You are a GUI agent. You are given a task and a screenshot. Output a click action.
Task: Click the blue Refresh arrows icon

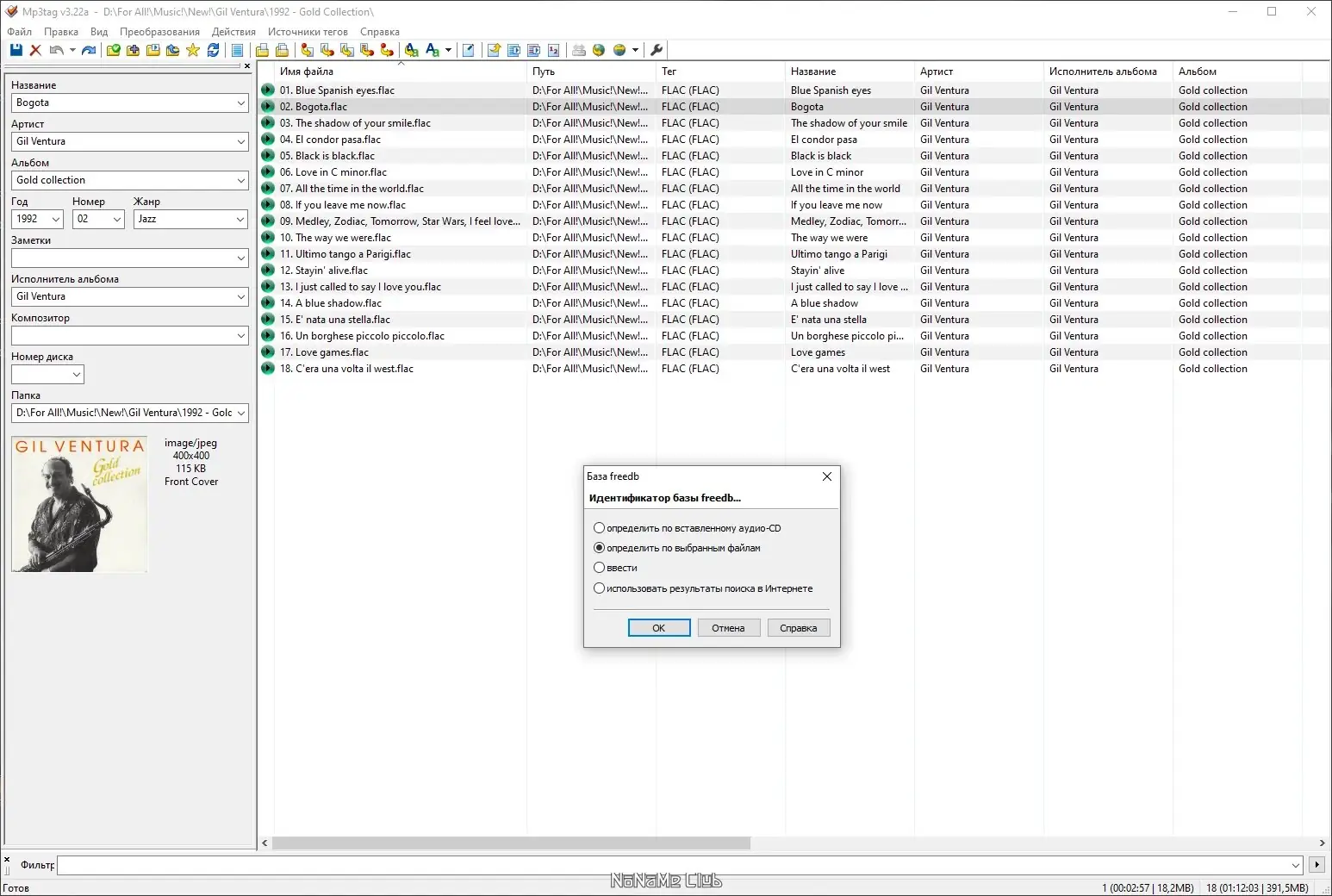point(213,50)
